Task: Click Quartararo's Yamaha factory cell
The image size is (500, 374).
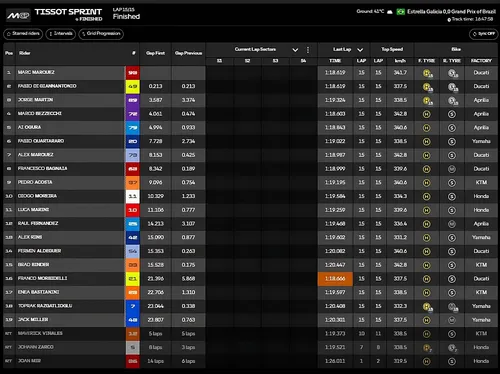Action: (481, 141)
